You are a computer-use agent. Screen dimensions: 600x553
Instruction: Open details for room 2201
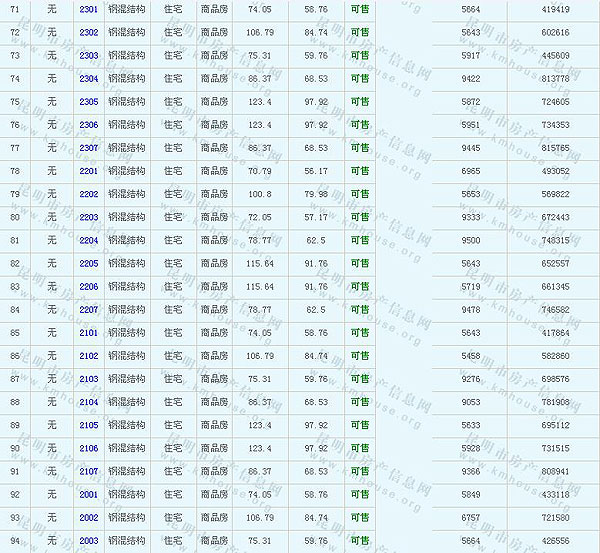(88, 171)
